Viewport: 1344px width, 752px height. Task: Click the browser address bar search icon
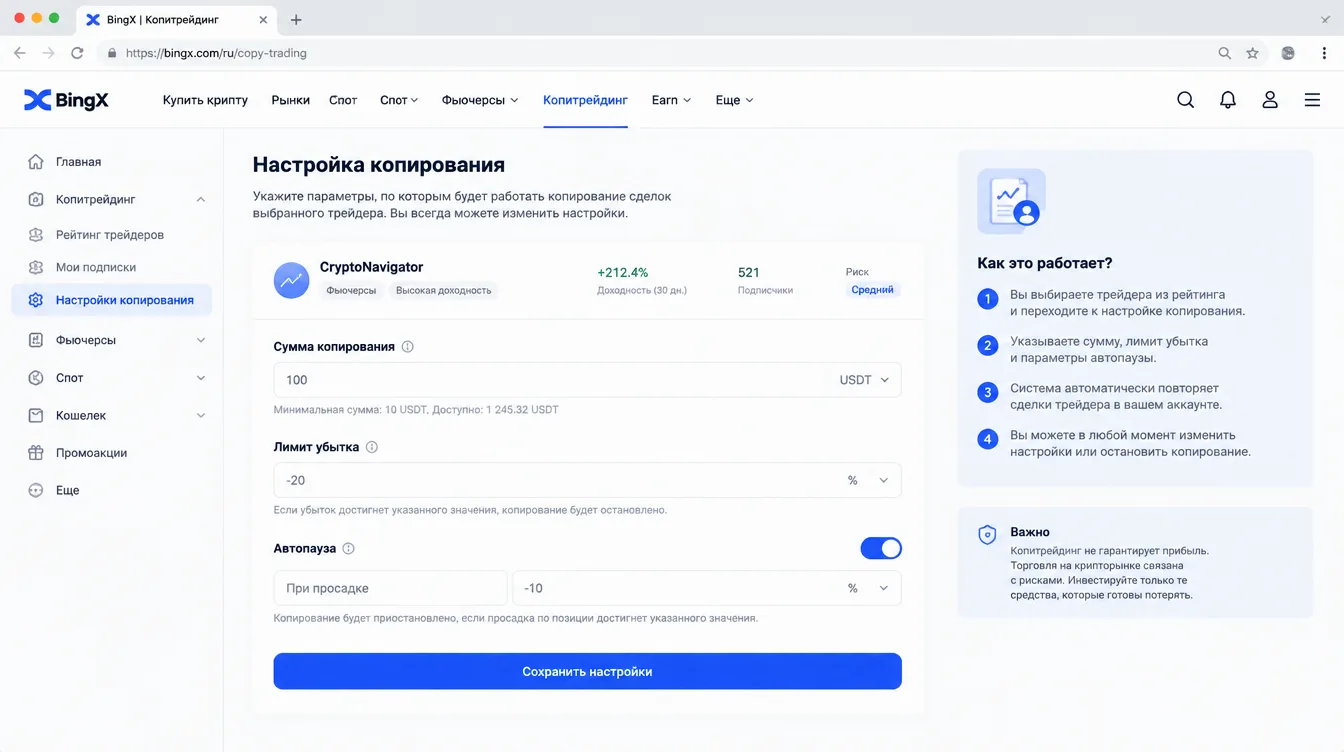pyautogui.click(x=1224, y=53)
